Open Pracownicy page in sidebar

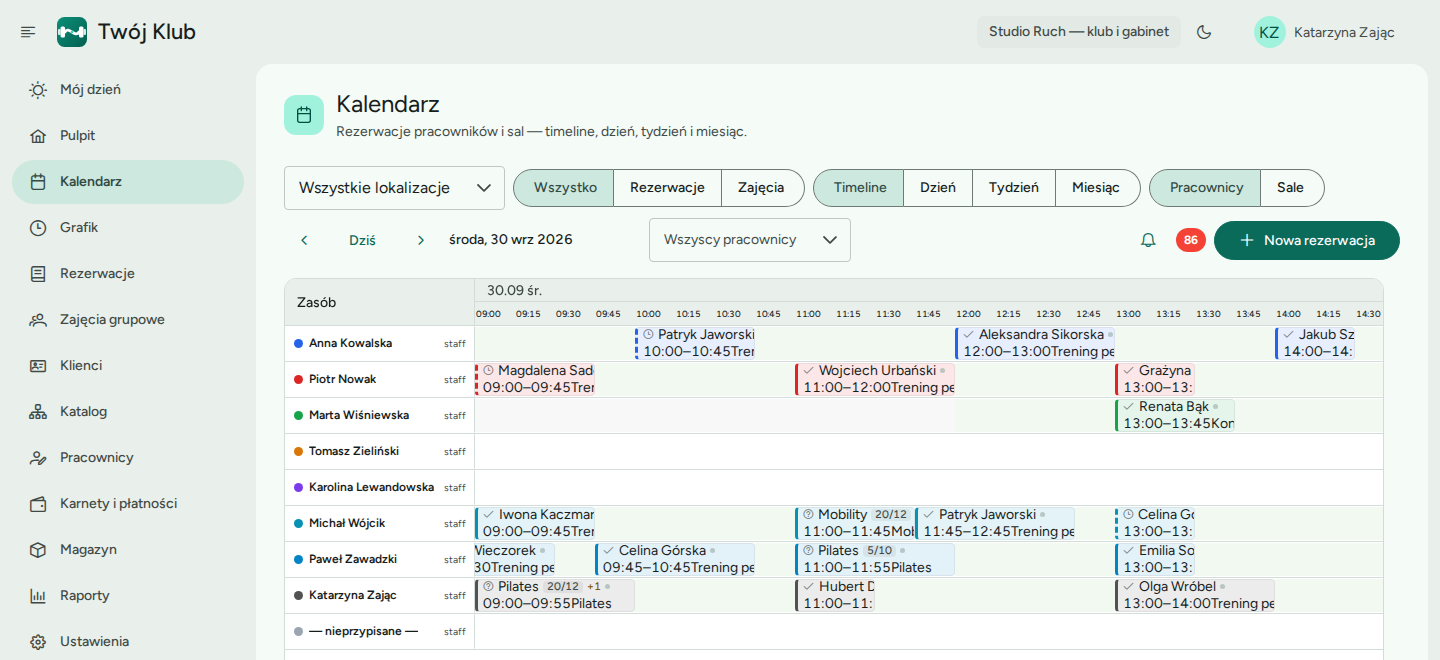pos(128,458)
